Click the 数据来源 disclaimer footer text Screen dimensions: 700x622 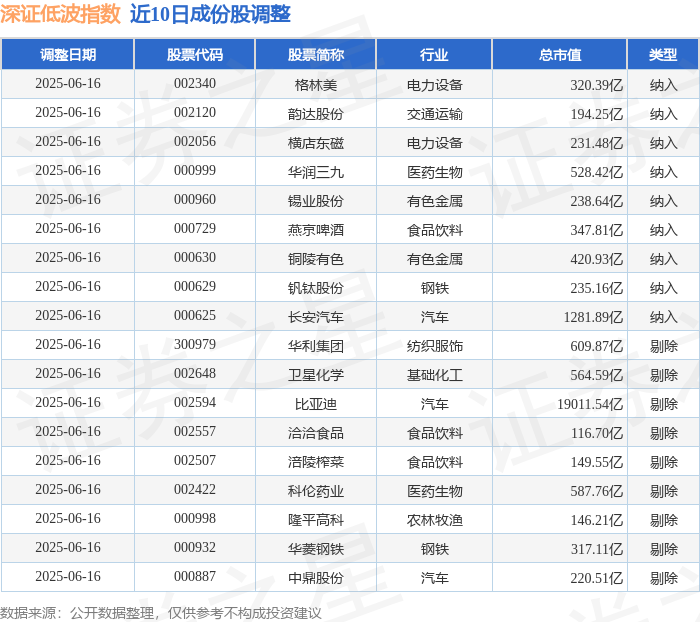(x=161, y=613)
